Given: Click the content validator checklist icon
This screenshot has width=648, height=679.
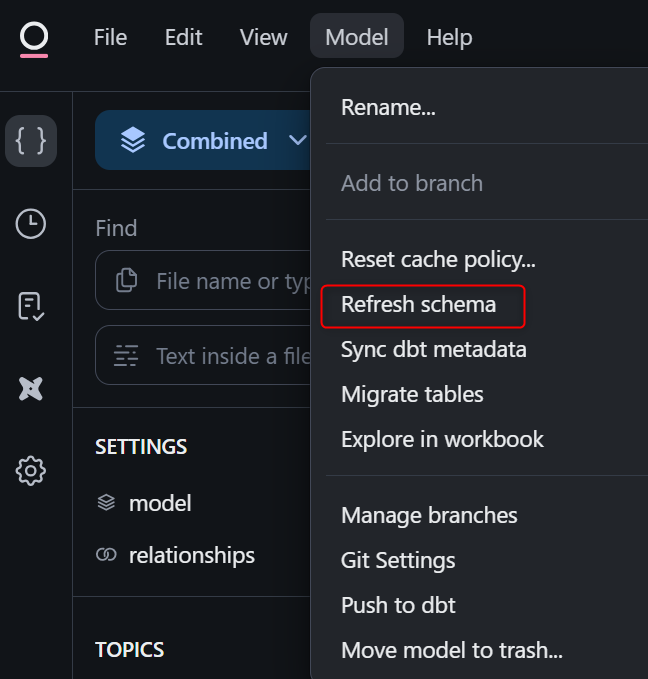Looking at the screenshot, I should [x=31, y=306].
